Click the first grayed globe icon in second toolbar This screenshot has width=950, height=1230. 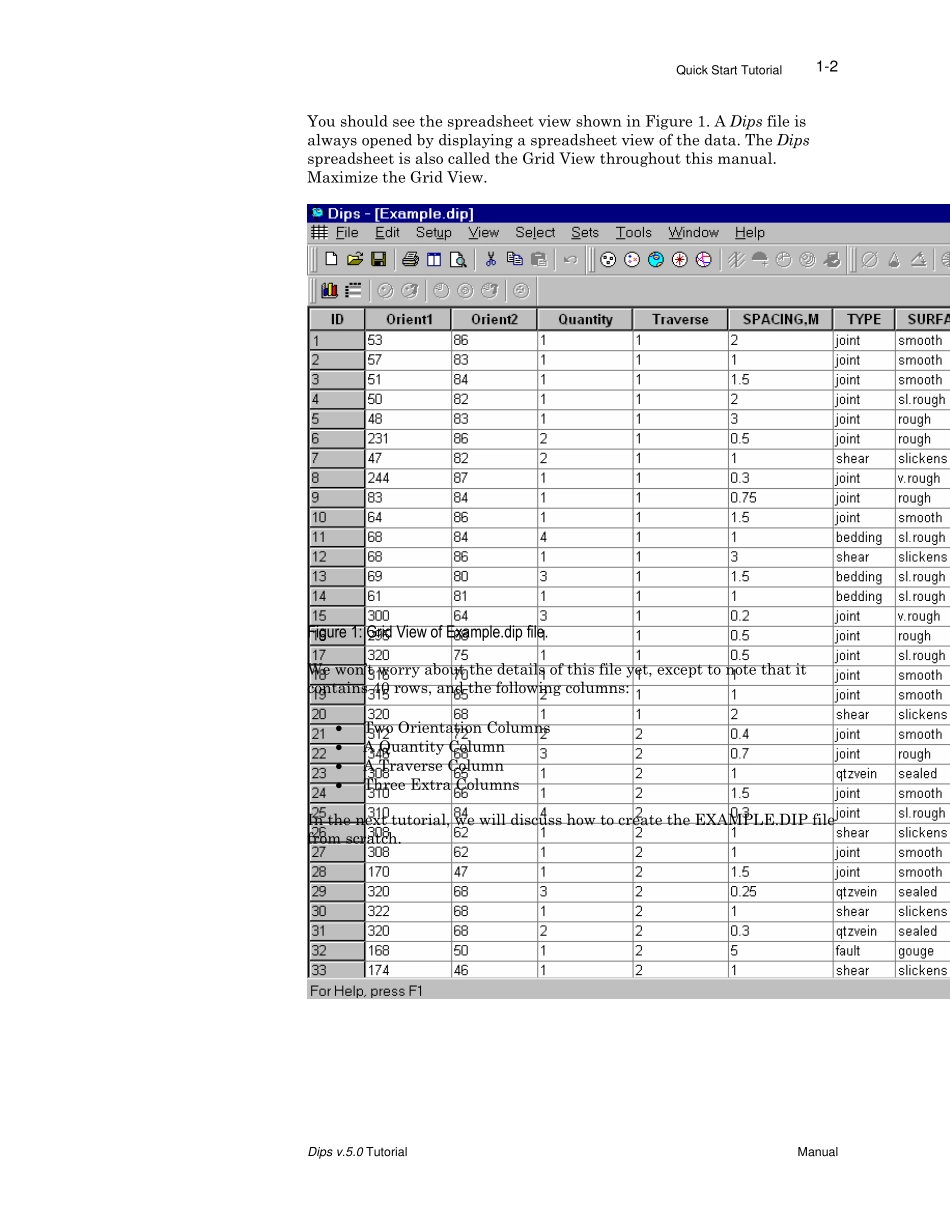385,291
